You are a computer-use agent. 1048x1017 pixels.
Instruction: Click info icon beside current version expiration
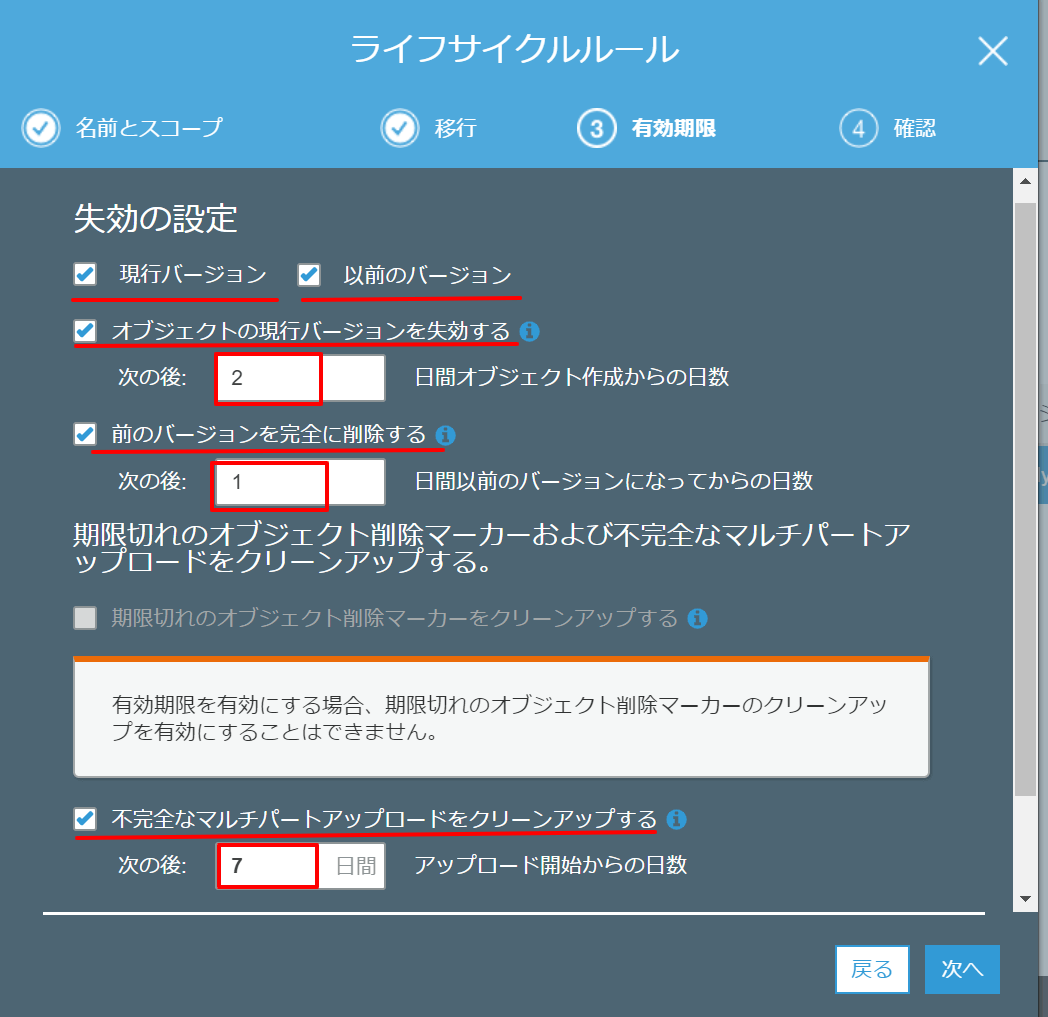530,331
